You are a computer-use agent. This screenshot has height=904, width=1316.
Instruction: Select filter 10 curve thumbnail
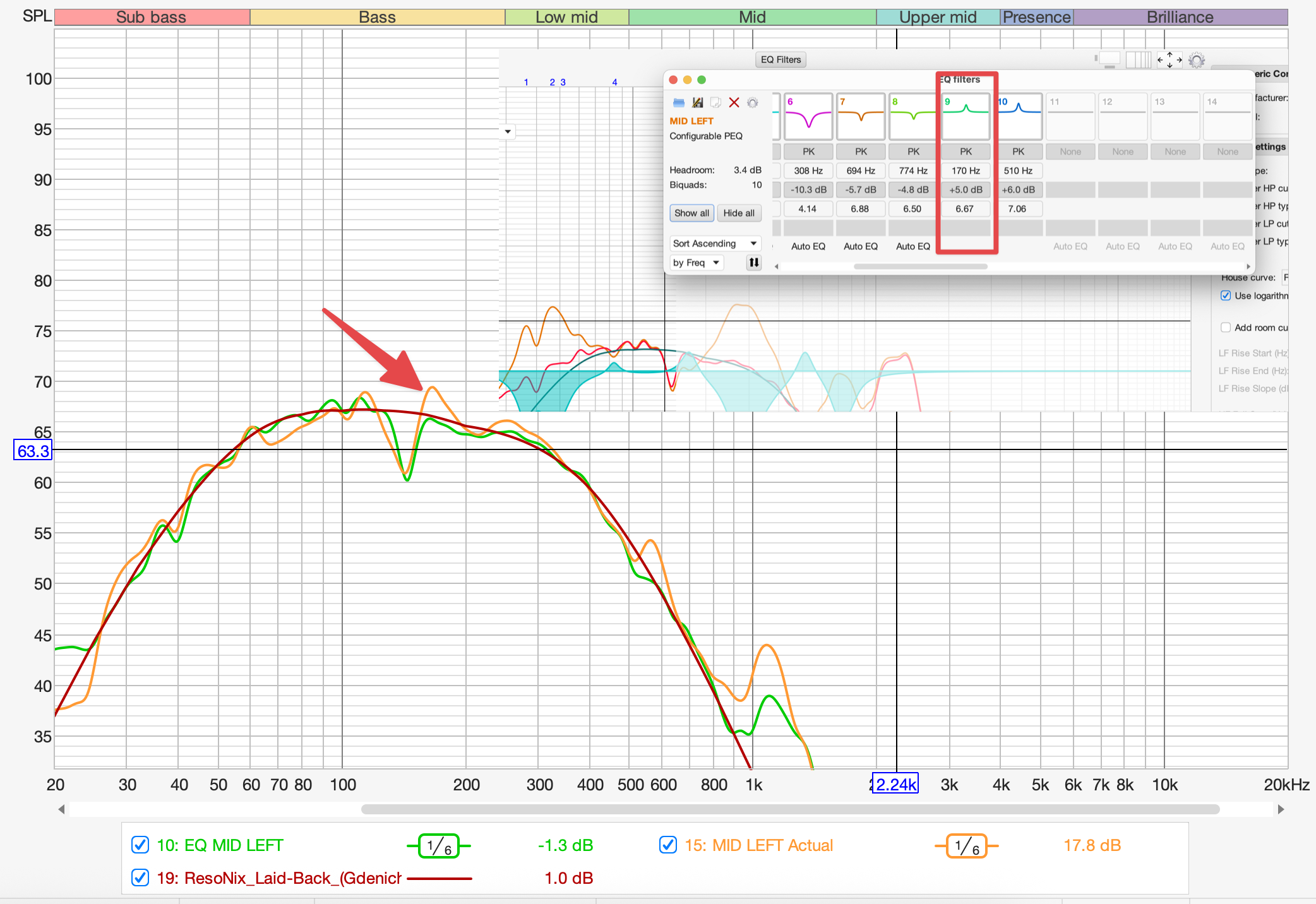click(1019, 117)
